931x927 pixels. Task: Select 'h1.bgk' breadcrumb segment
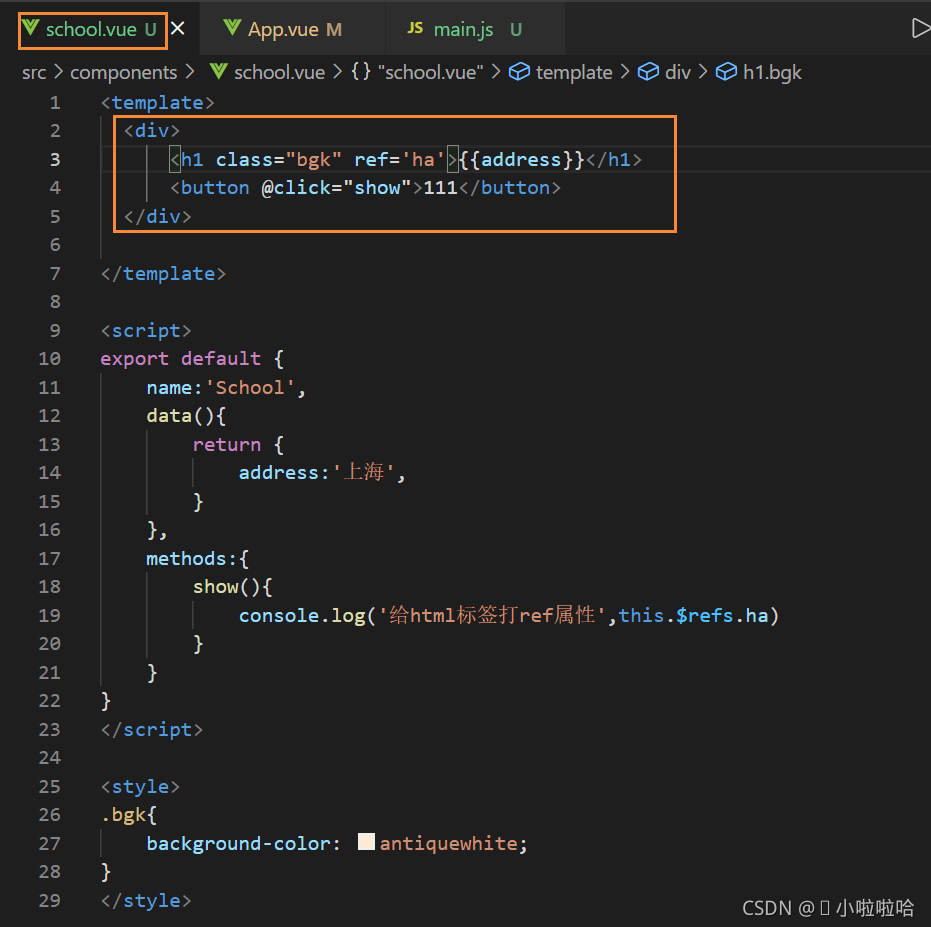[x=772, y=72]
